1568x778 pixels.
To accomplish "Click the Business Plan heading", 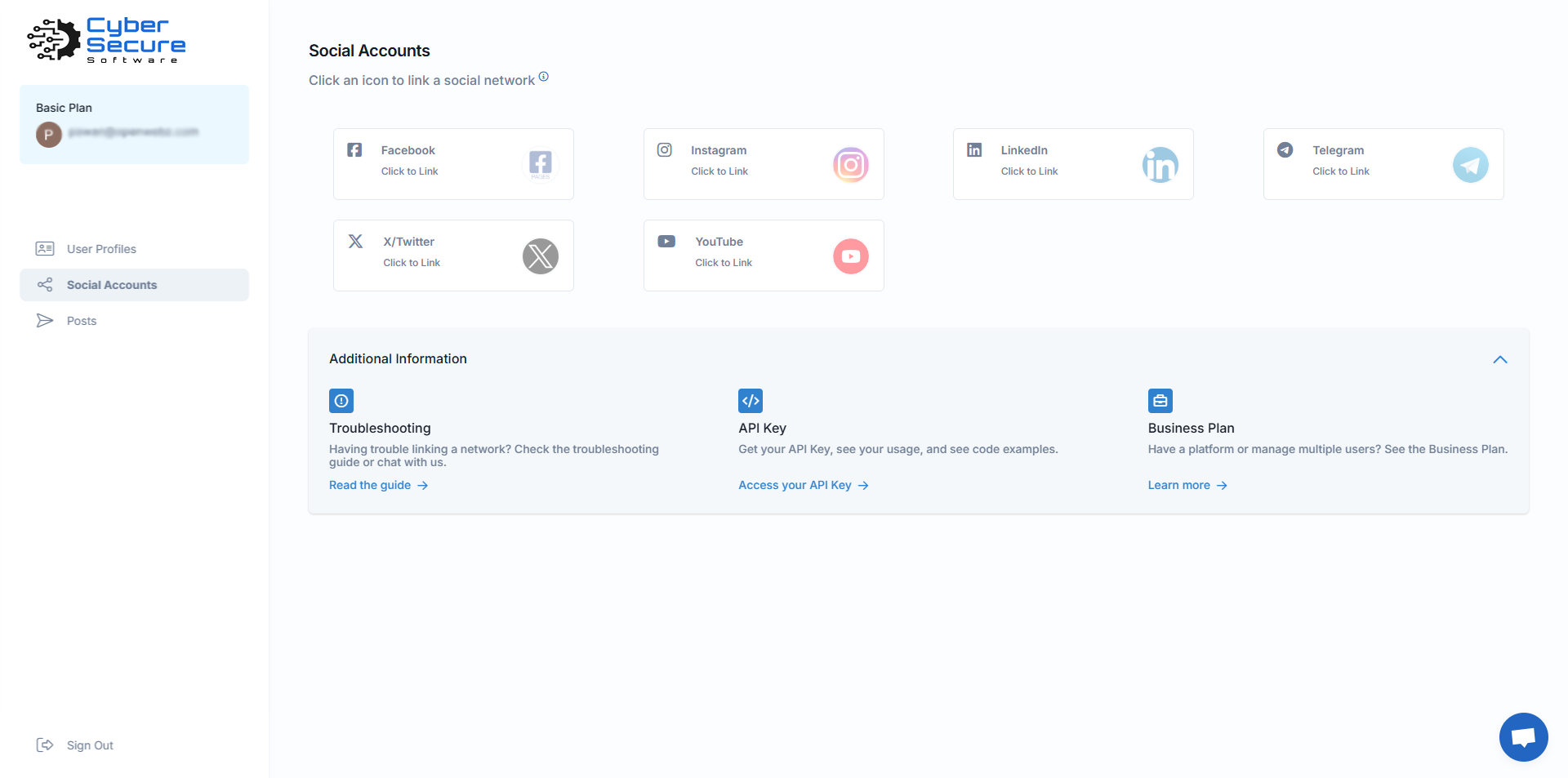I will (x=1191, y=428).
